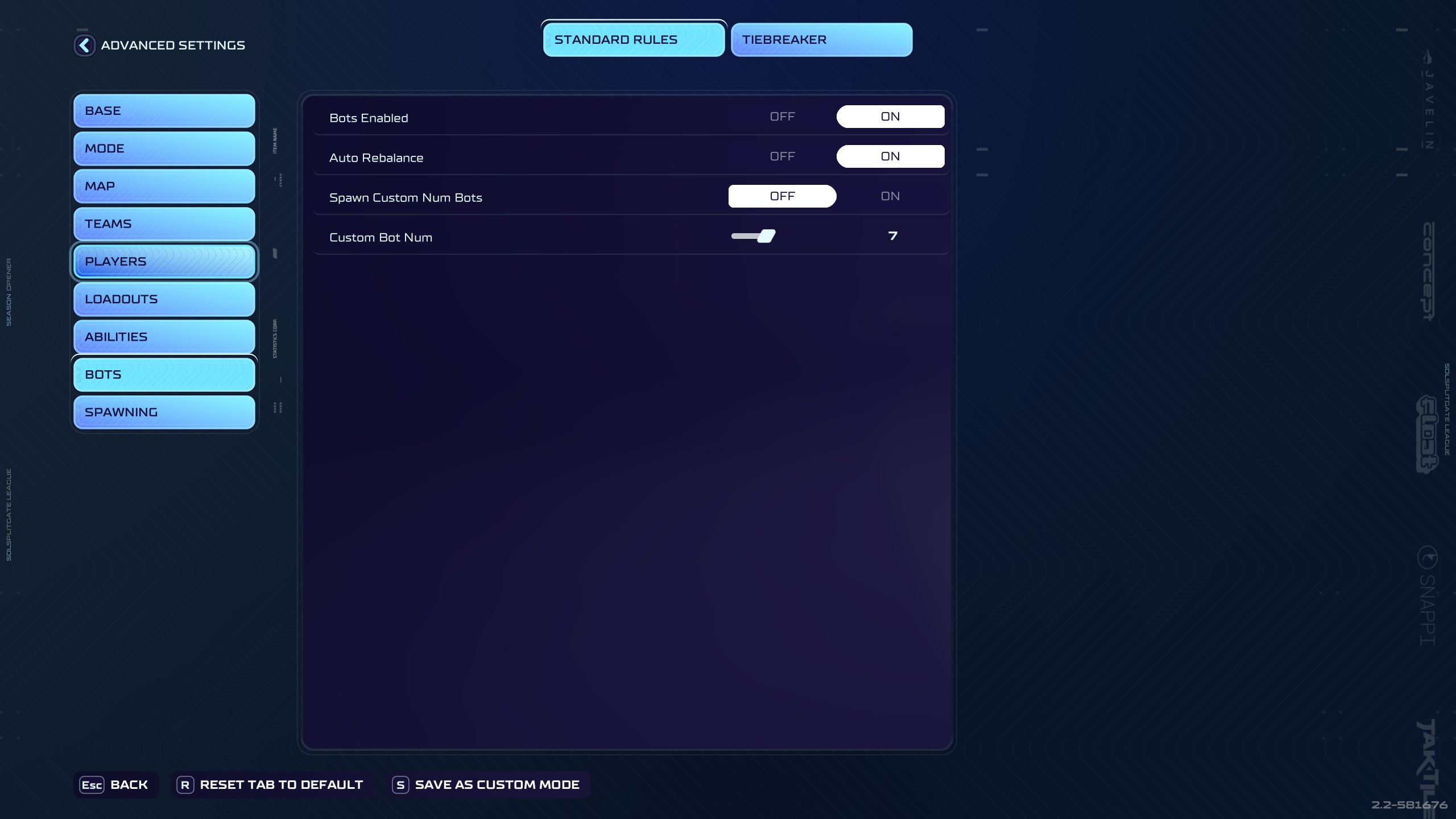
Task: Click the S key save icon
Action: tap(400, 785)
